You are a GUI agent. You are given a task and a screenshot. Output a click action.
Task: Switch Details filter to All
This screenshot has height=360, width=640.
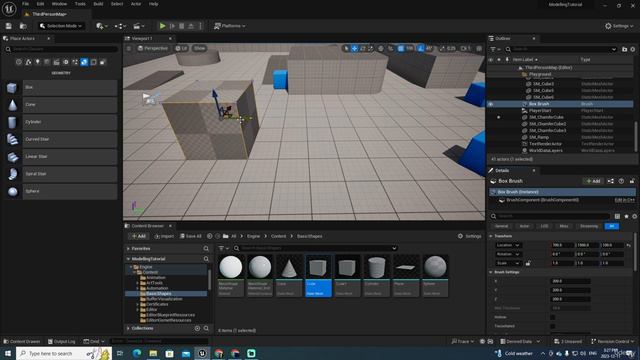point(611,226)
